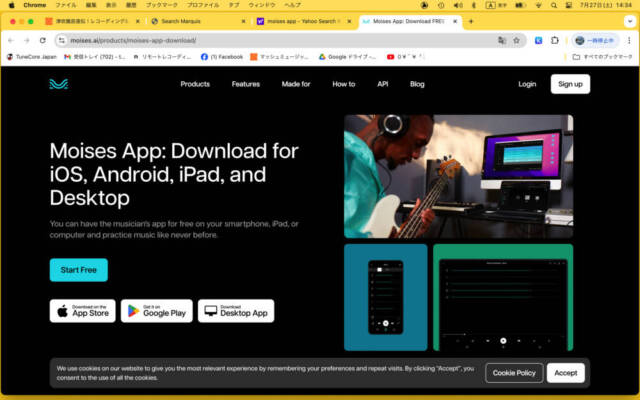640x400 pixels.
Task: Download the Desktop App
Action: click(x=236, y=311)
